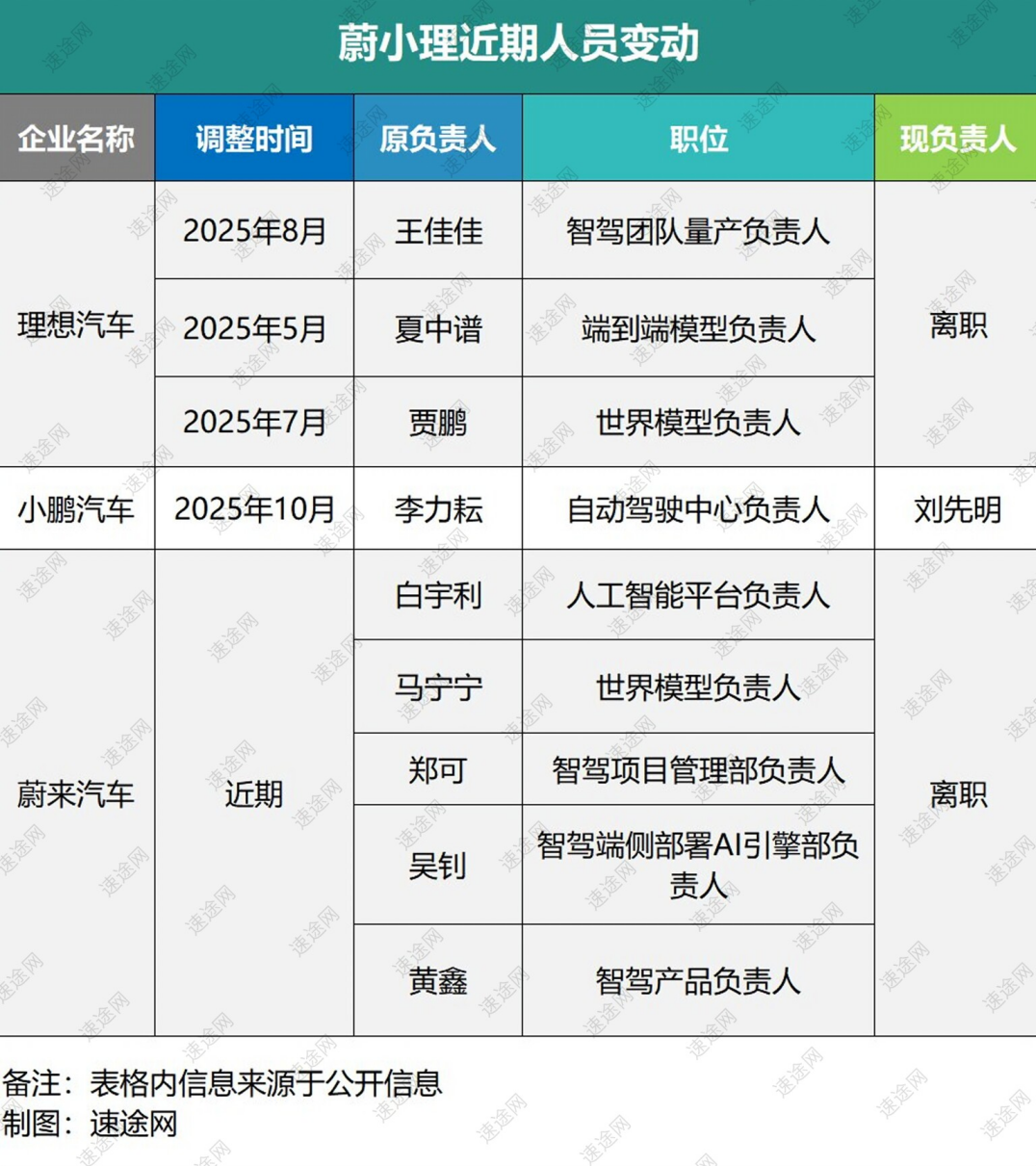This screenshot has height=1166, width=1036.
Task: Click the 2025年10月 date cell
Action: coord(254,508)
